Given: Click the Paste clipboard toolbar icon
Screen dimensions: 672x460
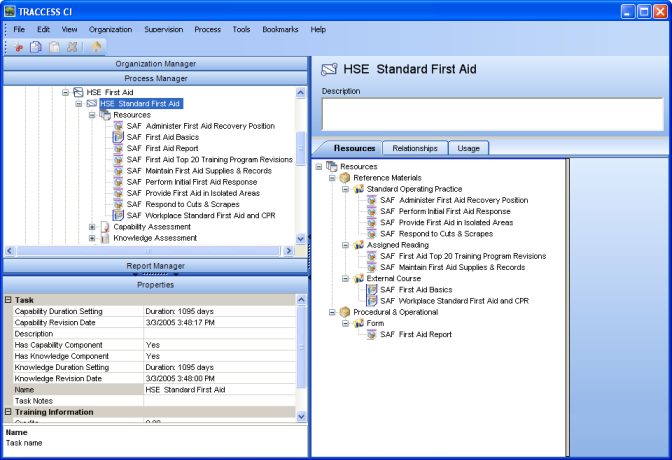Looking at the screenshot, I should pyautogui.click(x=54, y=47).
